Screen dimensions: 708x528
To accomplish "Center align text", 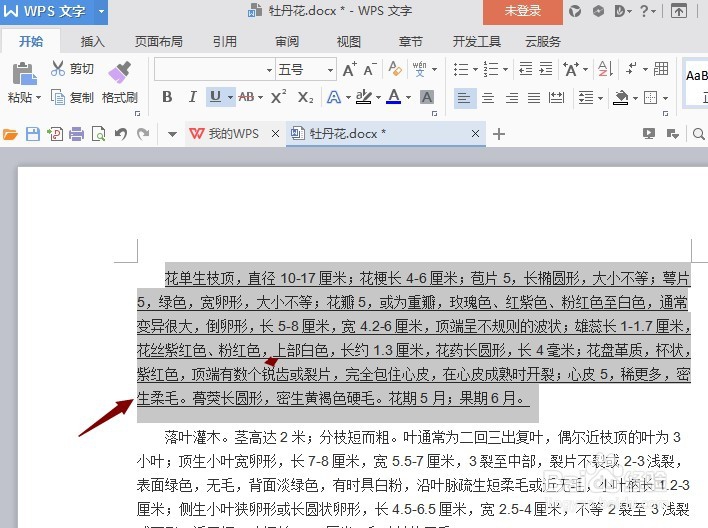I will coord(488,98).
